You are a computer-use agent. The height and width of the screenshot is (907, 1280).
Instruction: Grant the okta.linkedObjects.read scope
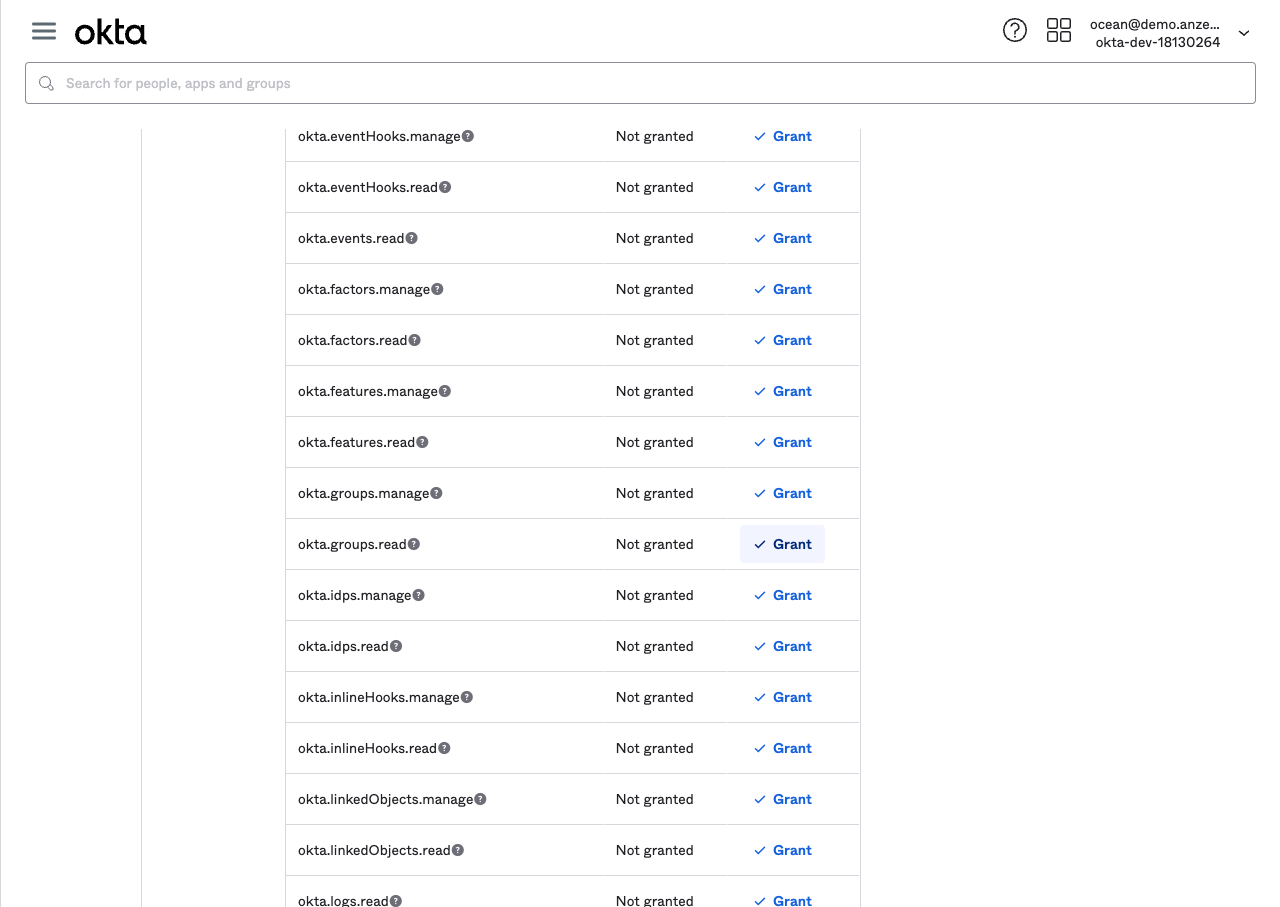(x=783, y=850)
